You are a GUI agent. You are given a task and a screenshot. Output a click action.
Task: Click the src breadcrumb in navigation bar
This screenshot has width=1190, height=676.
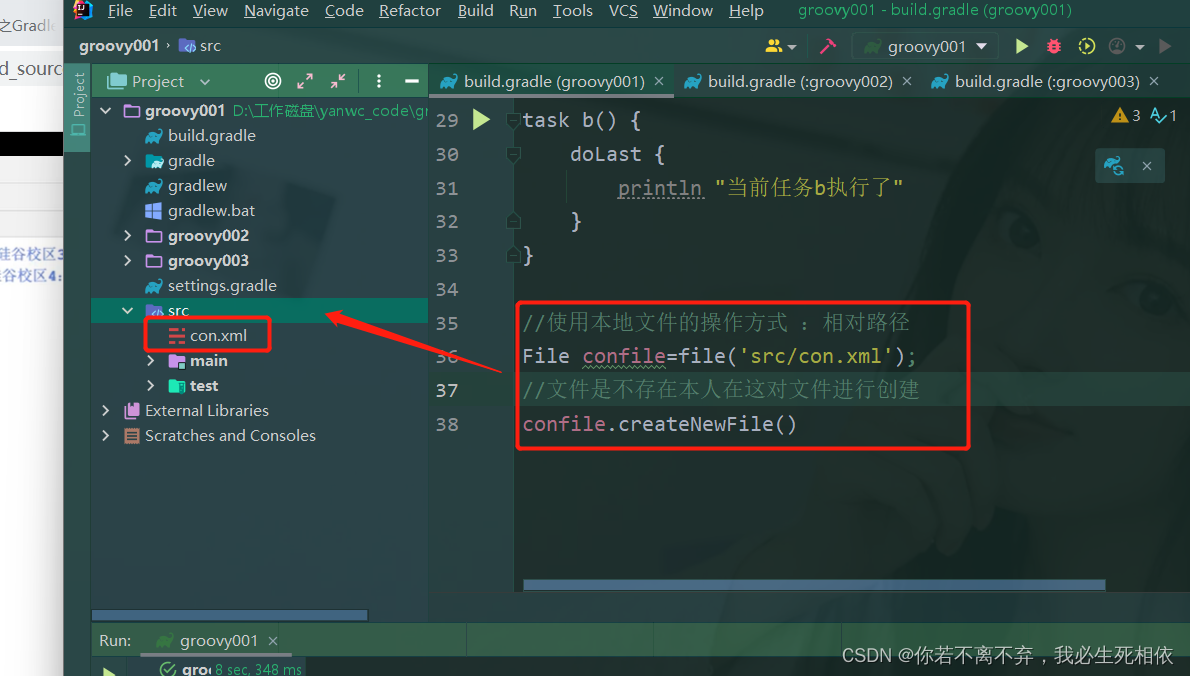point(200,46)
